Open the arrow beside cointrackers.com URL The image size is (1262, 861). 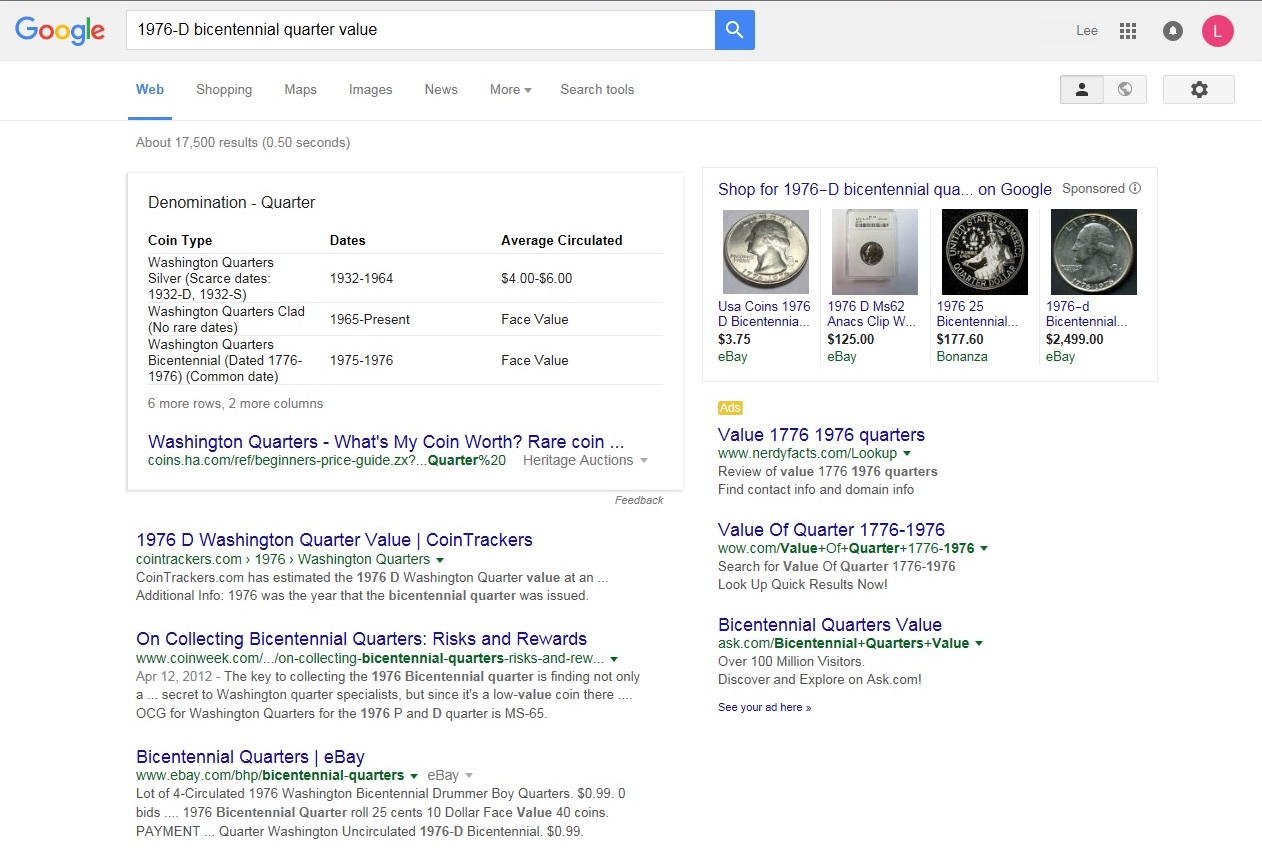[x=440, y=560]
